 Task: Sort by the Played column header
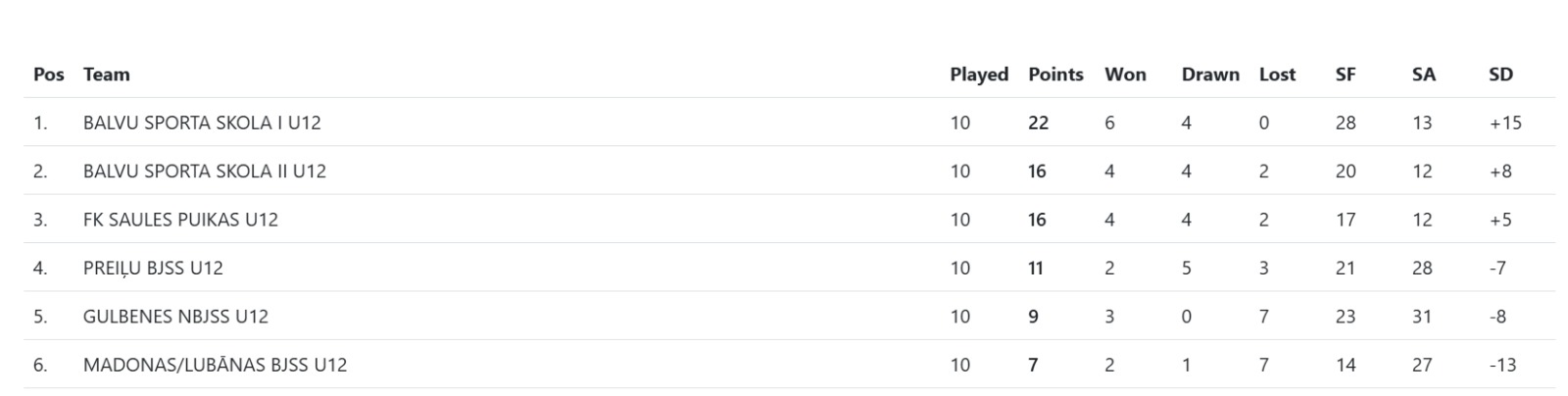click(978, 74)
